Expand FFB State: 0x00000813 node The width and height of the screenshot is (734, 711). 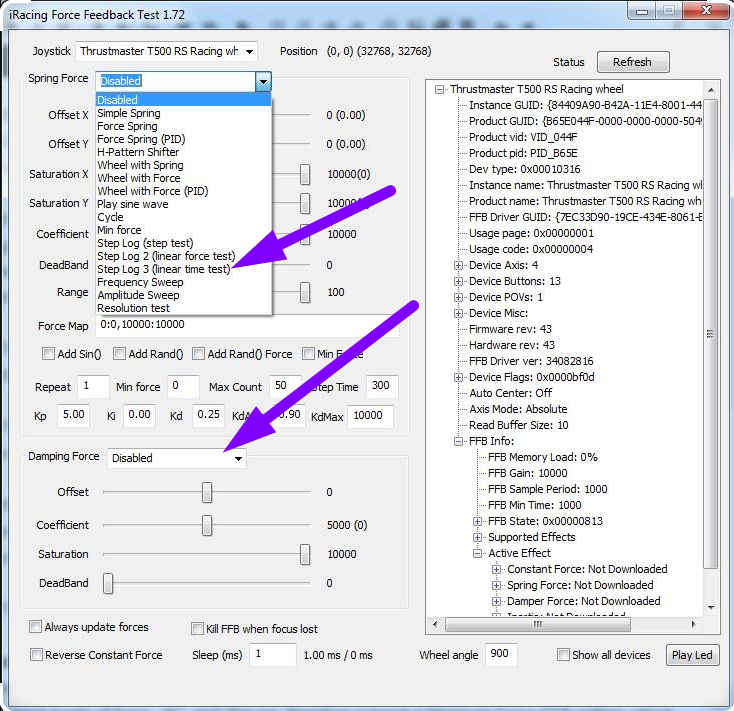click(x=477, y=522)
